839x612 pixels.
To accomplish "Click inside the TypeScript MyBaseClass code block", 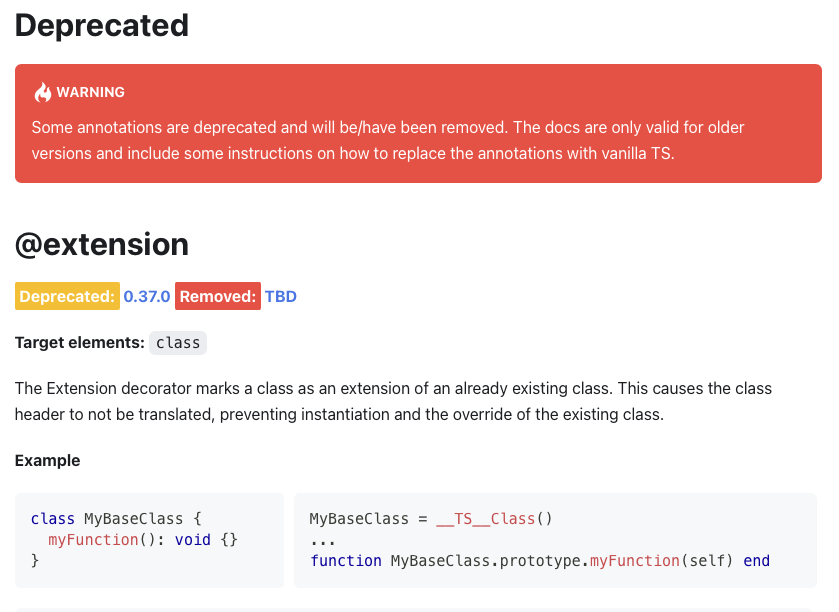I will [149, 540].
